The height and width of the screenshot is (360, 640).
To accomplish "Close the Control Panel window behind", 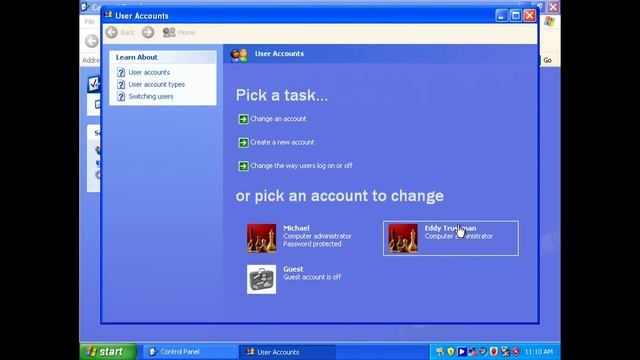I will click(x=553, y=7).
